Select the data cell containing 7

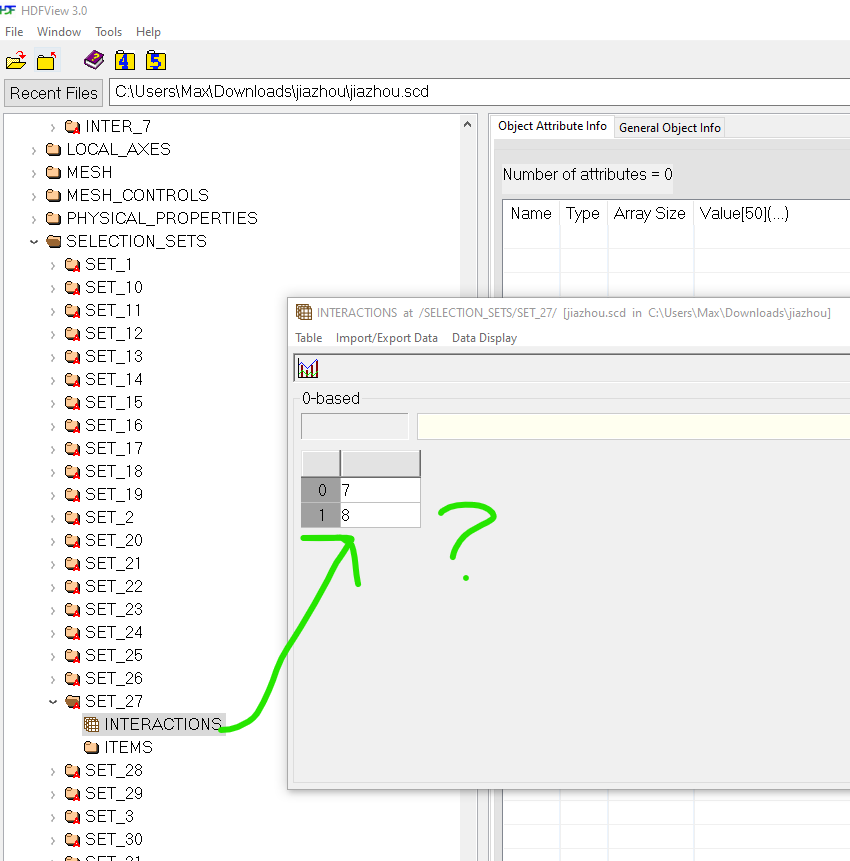(380, 490)
